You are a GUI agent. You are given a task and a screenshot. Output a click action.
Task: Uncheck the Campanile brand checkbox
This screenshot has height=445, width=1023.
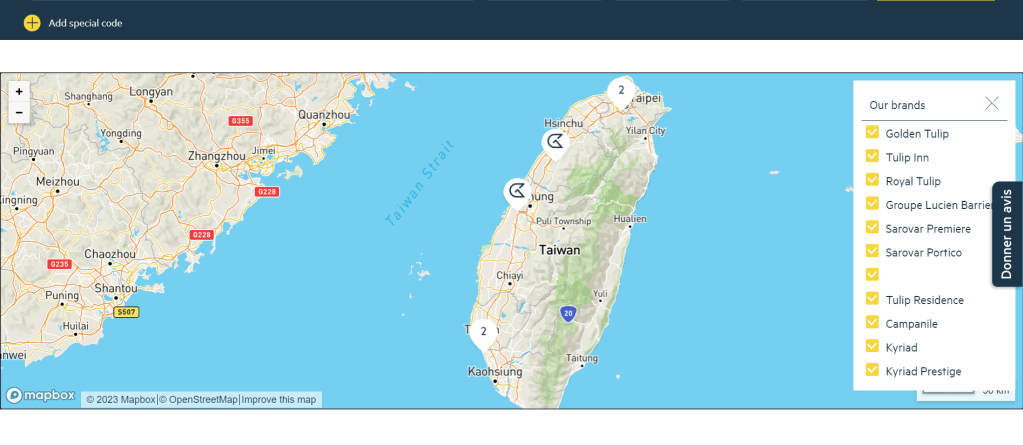point(872,322)
